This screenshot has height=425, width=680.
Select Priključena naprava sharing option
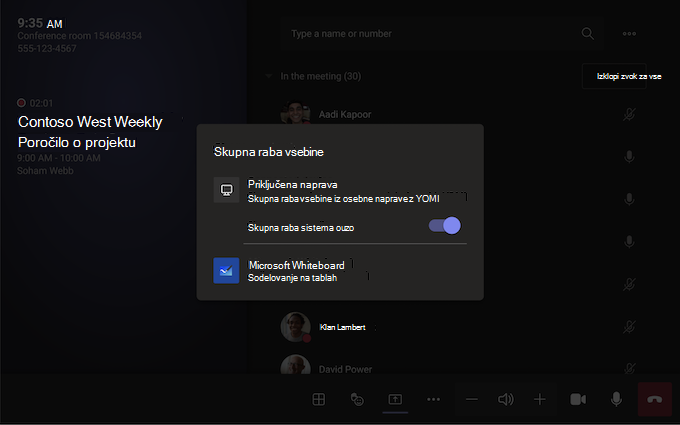pyautogui.click(x=340, y=191)
